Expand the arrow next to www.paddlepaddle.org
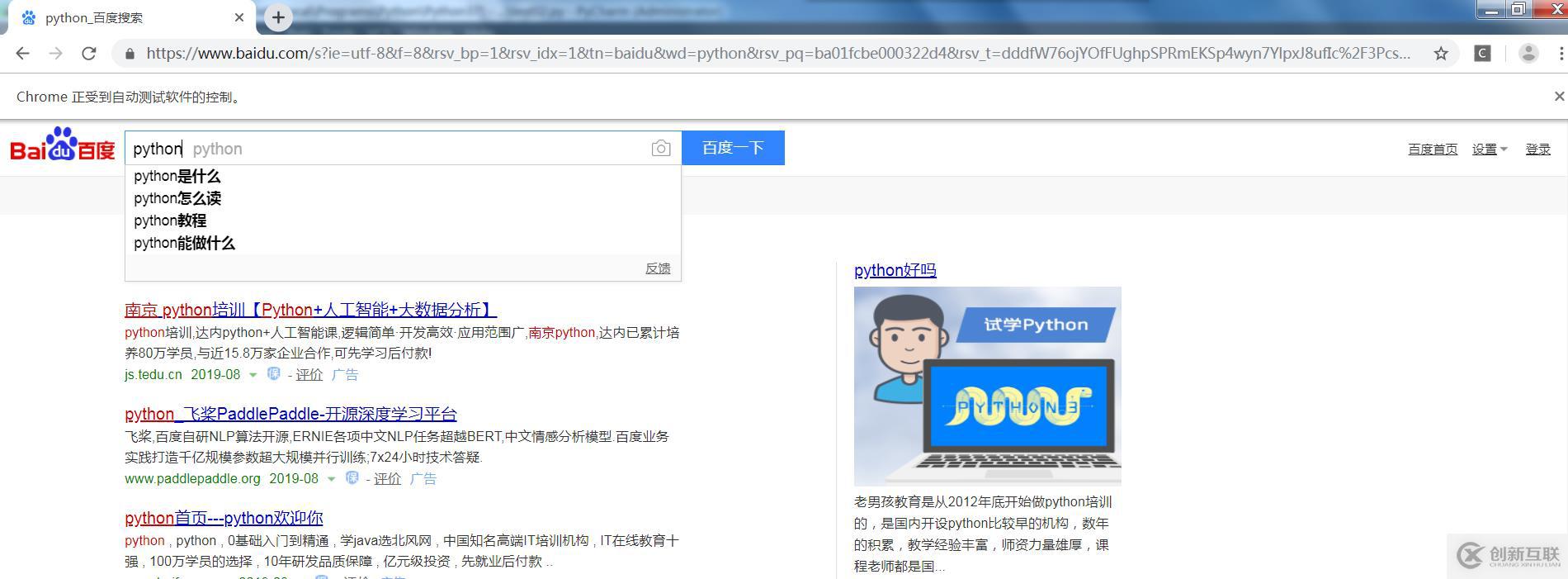The image size is (1568, 579). pyautogui.click(x=331, y=479)
